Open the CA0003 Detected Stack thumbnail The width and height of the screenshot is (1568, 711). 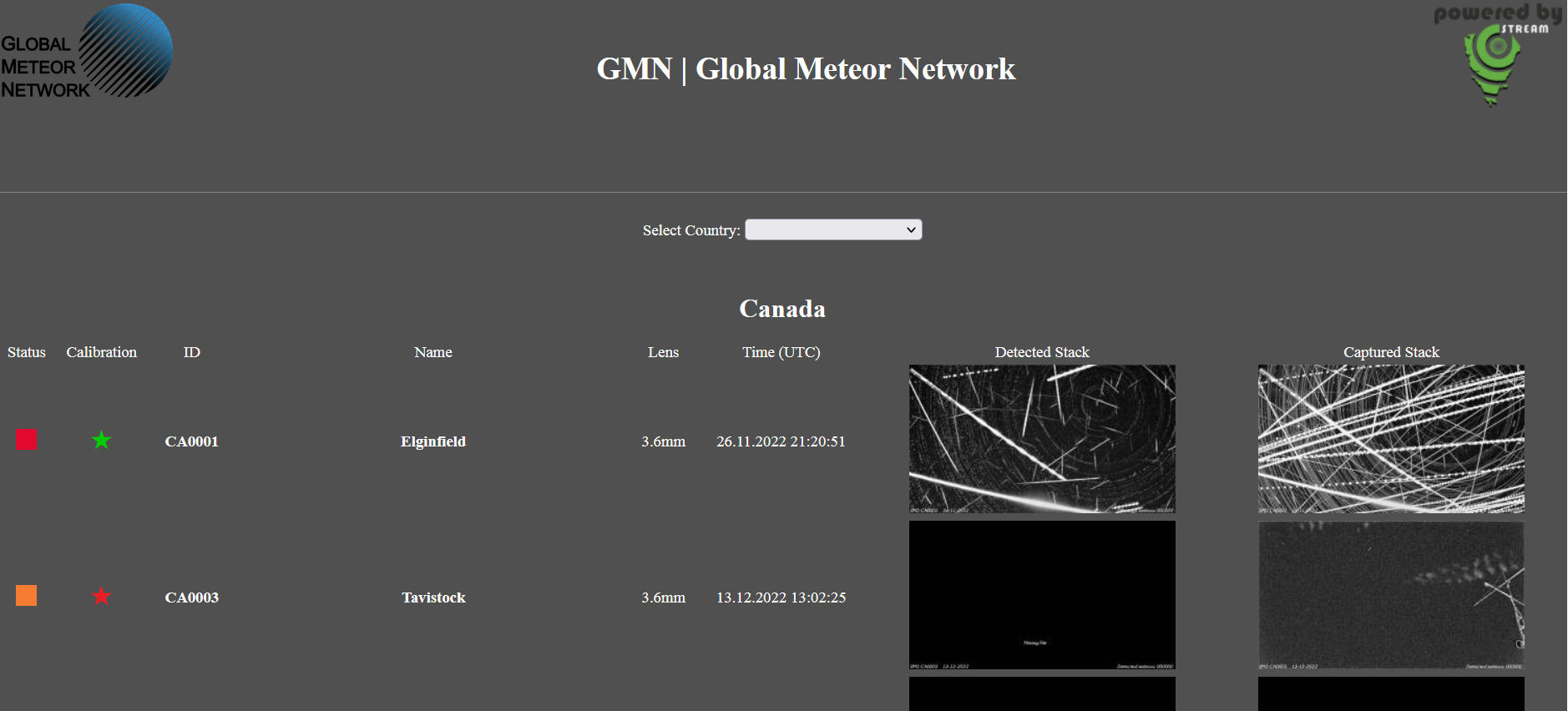[x=1042, y=595]
